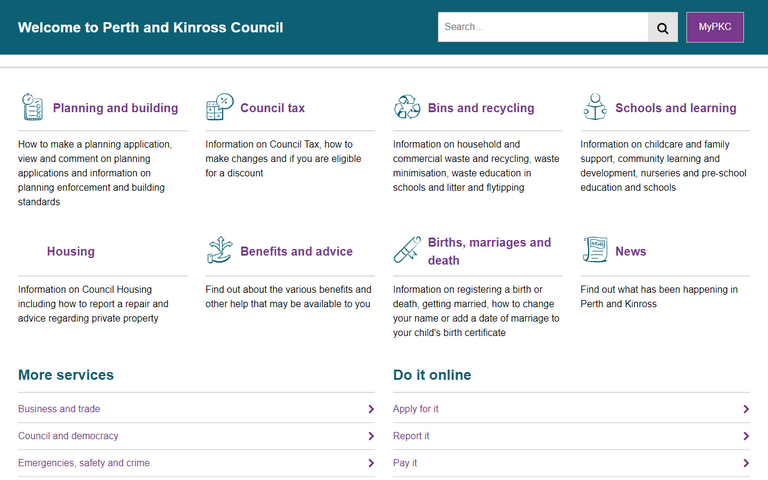Open the Apply for it chevron
768x480 pixels.
click(x=746, y=409)
